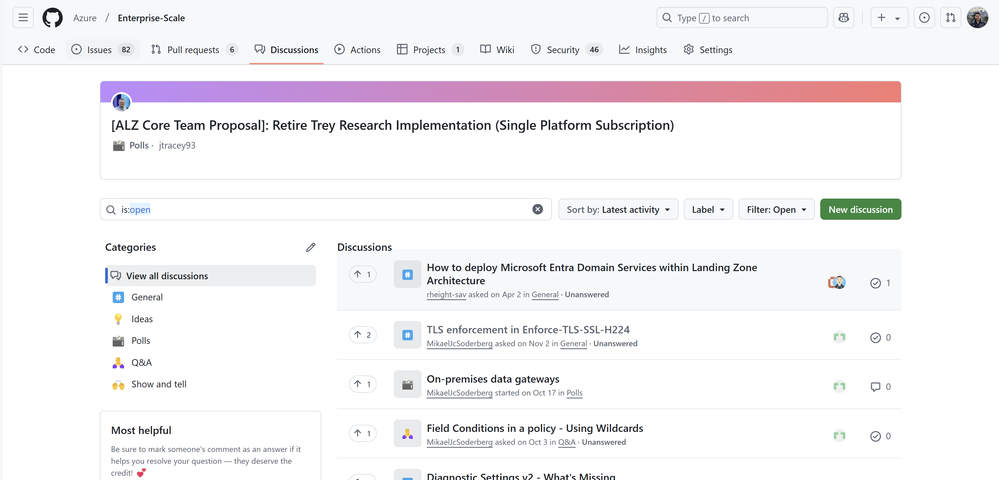
Task: Upvote the On-premises data gateways discussion
Action: click(362, 384)
